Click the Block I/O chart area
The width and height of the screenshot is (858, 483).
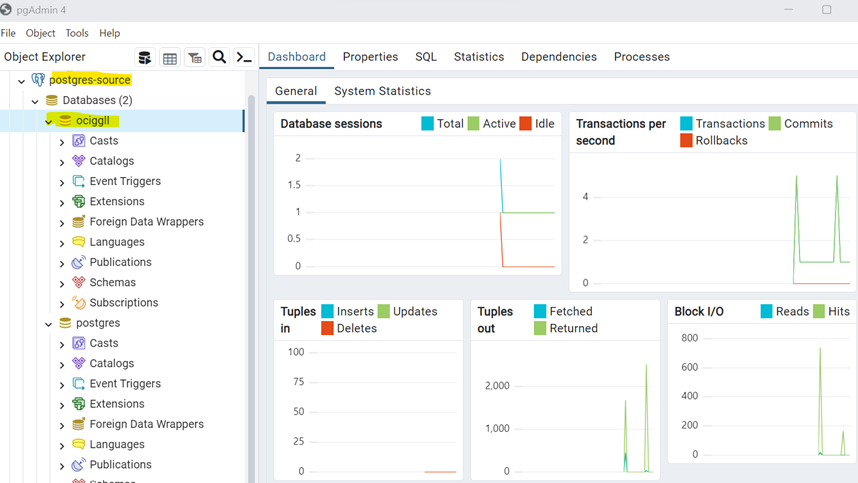click(x=762, y=393)
